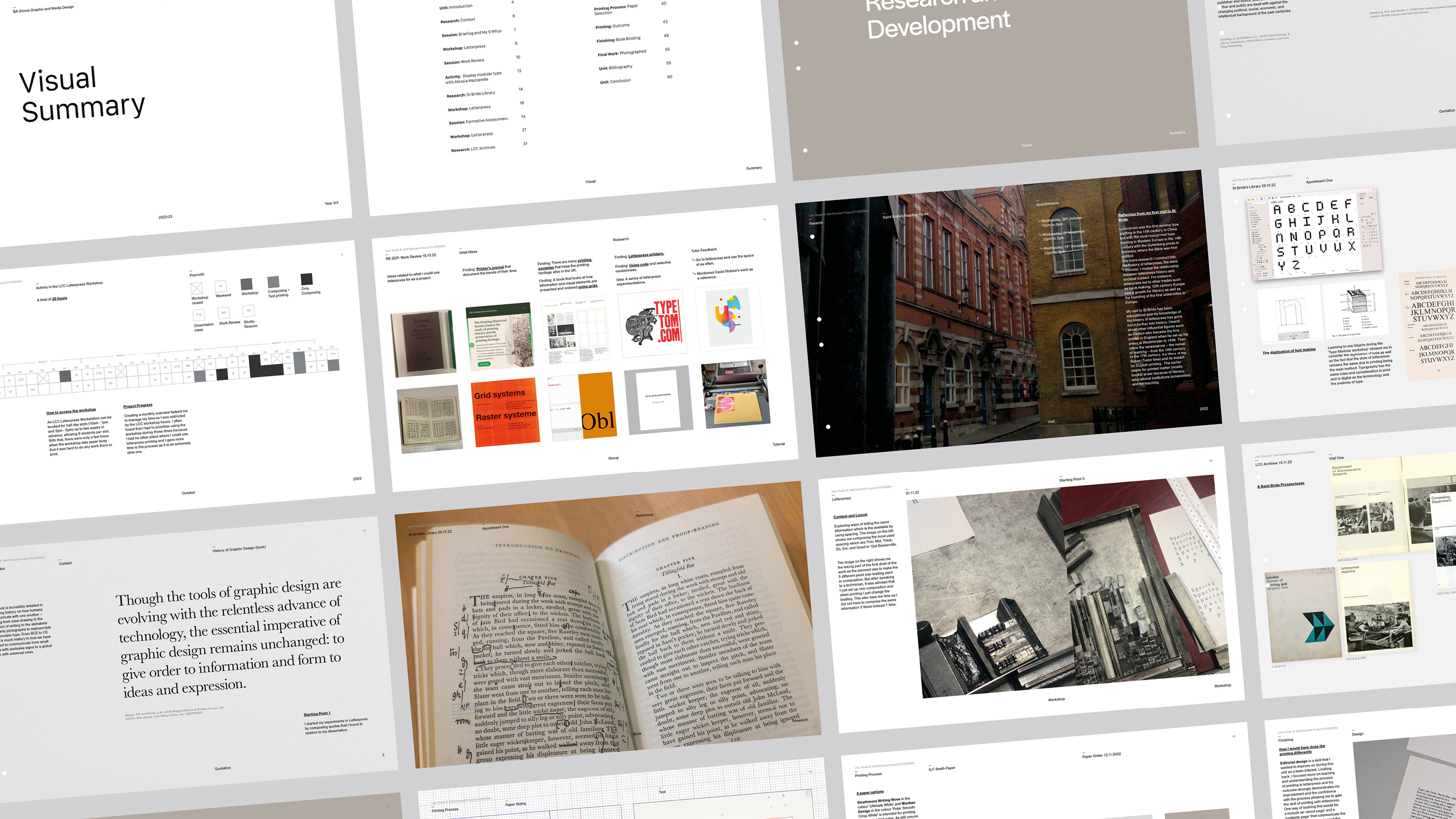Open the 'Letterpress printers' underlined link
Image resolution: width=1456 pixels, height=819 pixels.
click(x=646, y=255)
